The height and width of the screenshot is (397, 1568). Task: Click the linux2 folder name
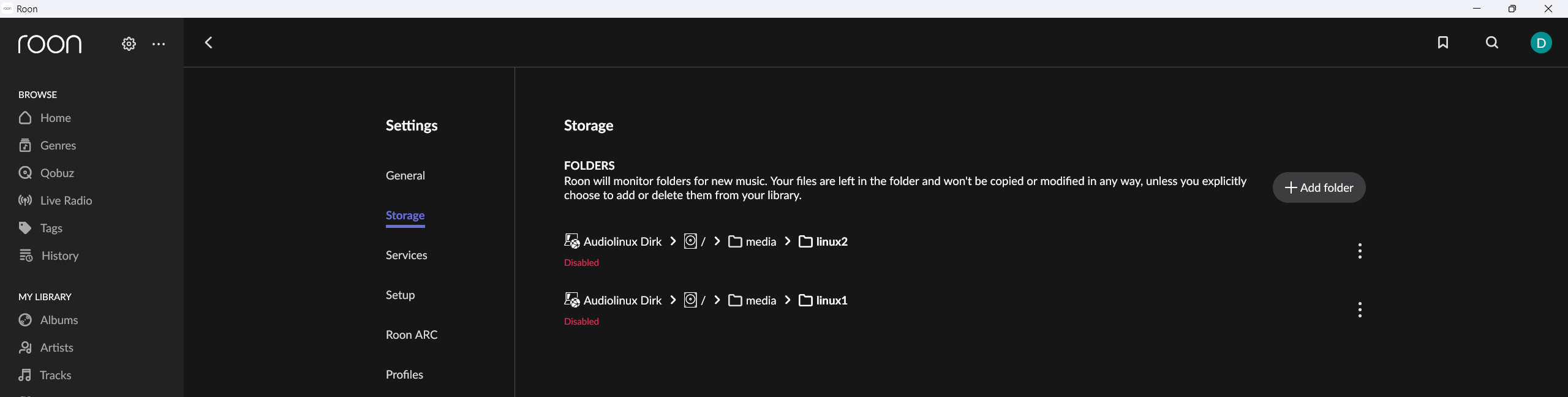[832, 241]
